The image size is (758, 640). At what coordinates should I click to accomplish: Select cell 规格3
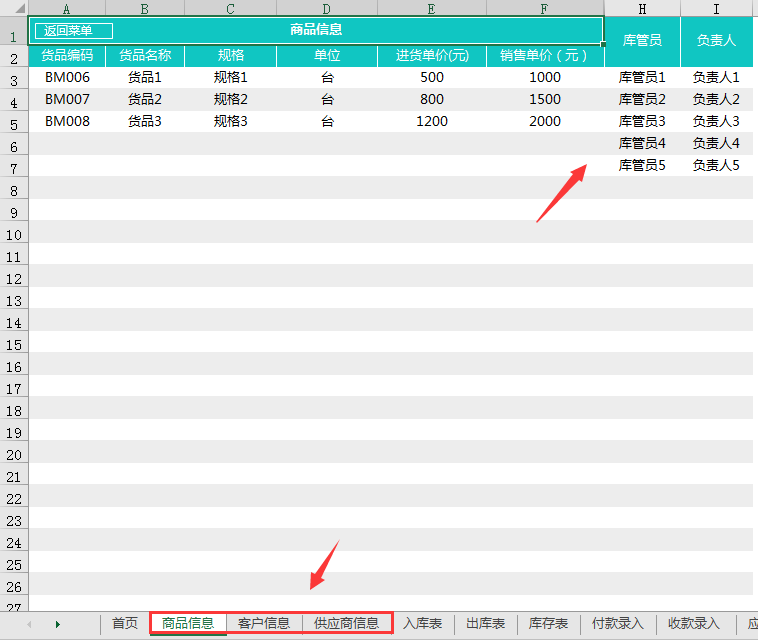pos(231,121)
